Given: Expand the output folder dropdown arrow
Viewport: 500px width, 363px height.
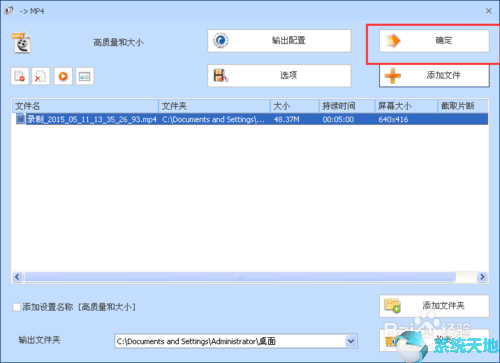Looking at the screenshot, I should (351, 341).
